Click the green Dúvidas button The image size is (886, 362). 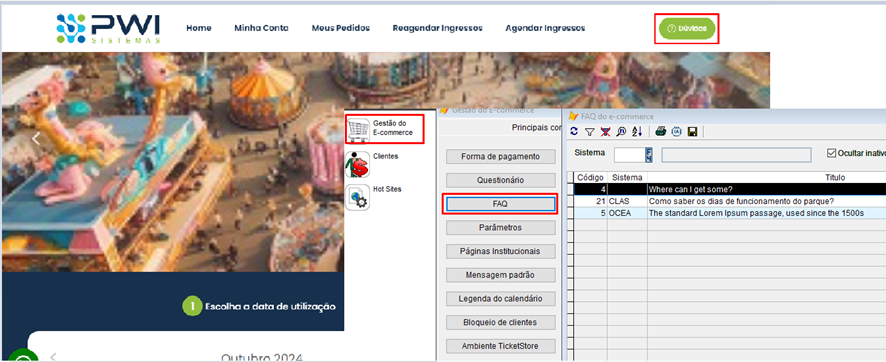tap(687, 28)
